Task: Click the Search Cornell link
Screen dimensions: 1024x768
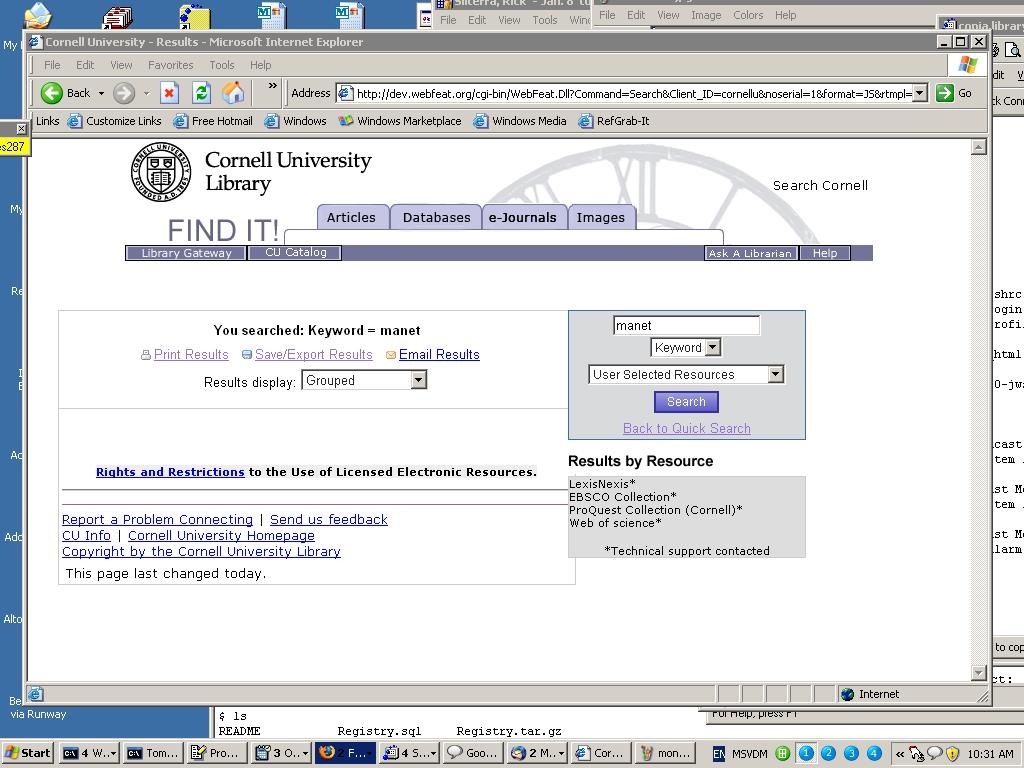Action: [x=820, y=185]
